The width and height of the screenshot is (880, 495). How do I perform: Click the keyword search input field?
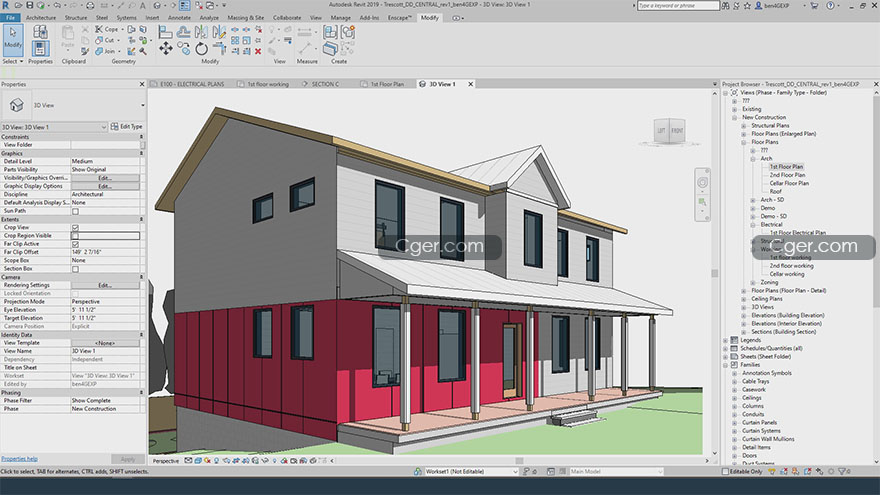(x=678, y=6)
